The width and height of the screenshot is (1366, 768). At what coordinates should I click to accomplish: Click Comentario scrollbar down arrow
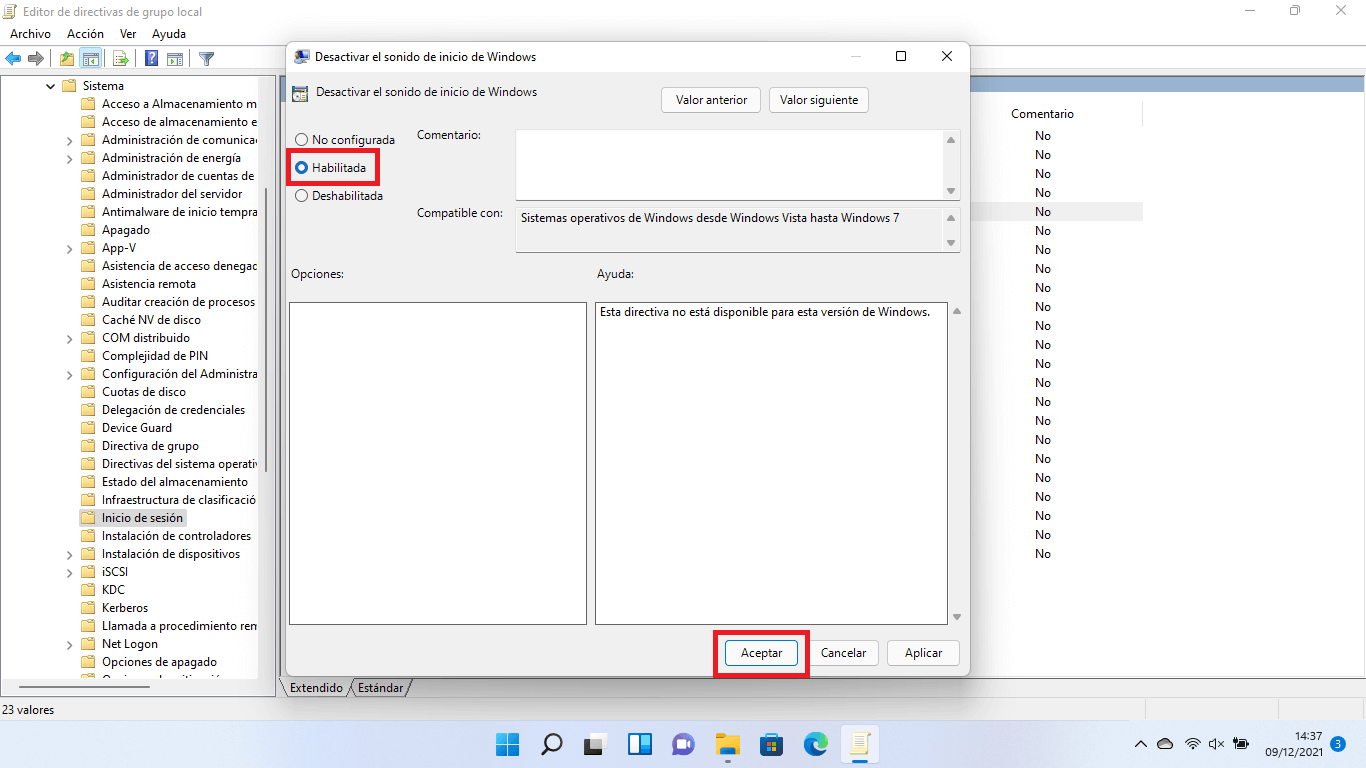[x=951, y=191]
